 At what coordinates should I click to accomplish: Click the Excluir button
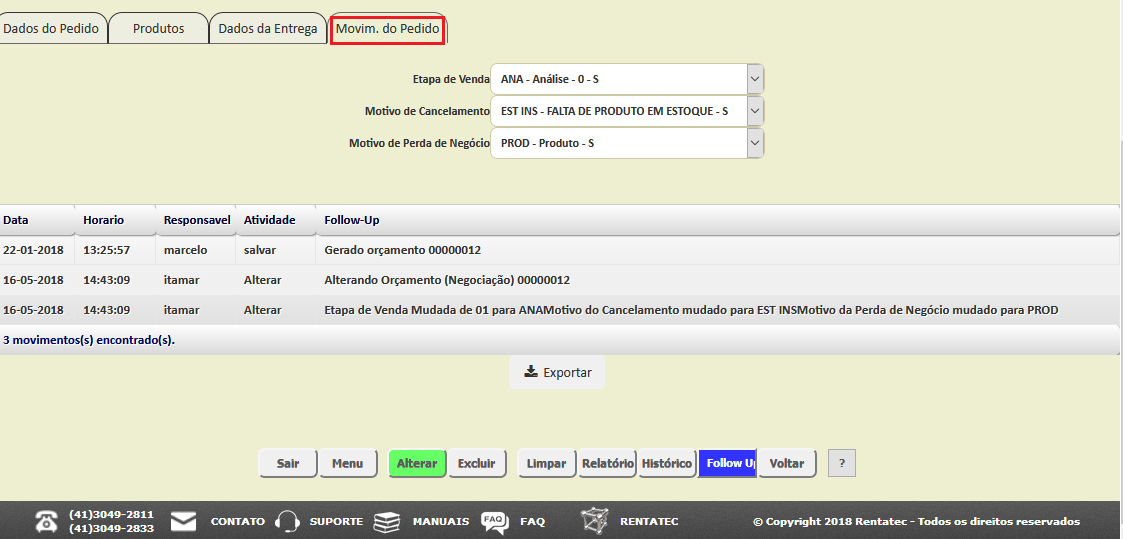coord(476,463)
